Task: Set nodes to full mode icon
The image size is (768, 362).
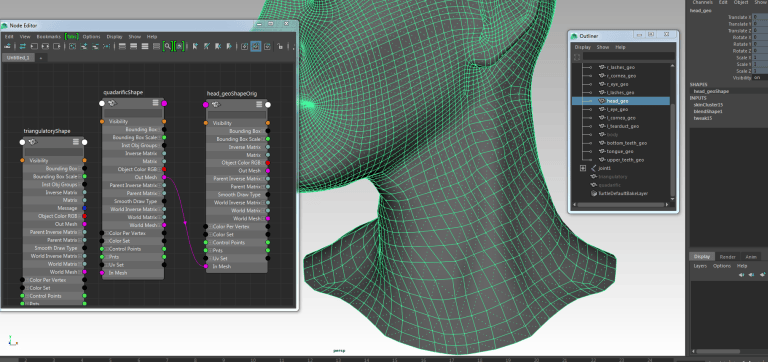Action: pyautogui.click(x=145, y=47)
